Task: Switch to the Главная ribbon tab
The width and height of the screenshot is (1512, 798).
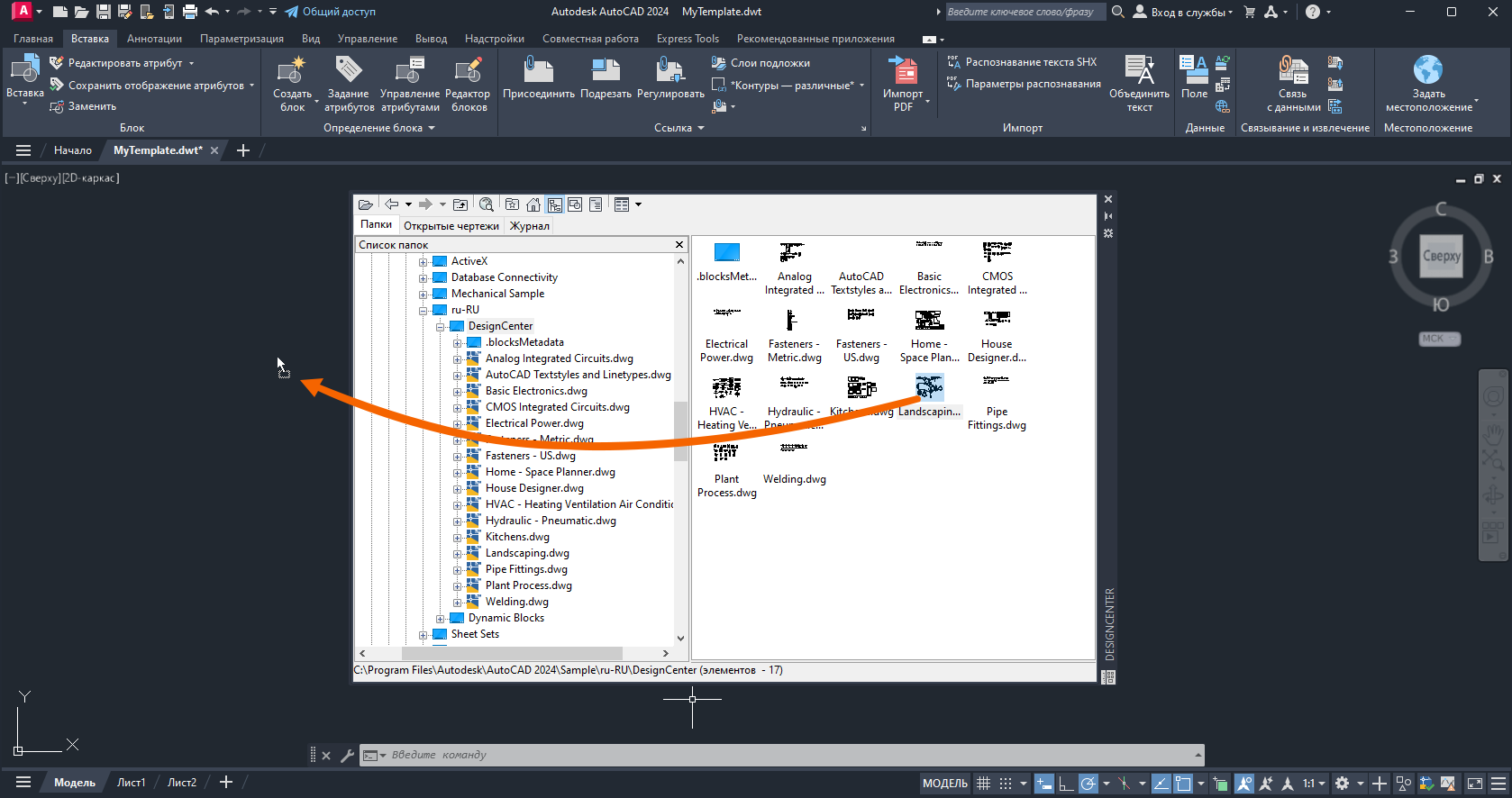Action: [x=33, y=39]
